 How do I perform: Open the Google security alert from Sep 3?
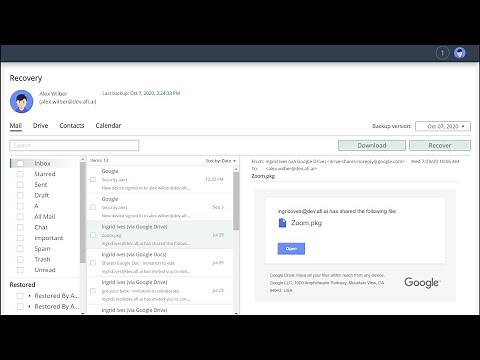pos(160,207)
